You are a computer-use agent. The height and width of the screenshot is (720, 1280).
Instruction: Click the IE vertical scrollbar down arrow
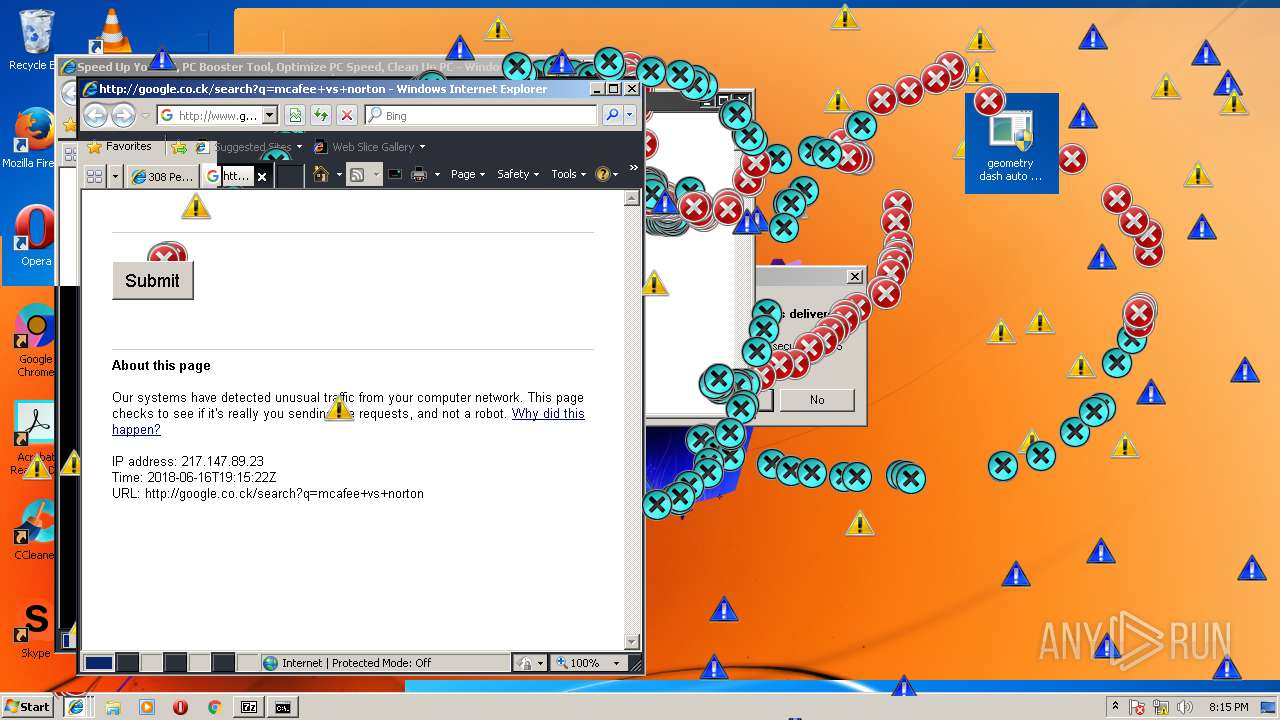coord(632,642)
